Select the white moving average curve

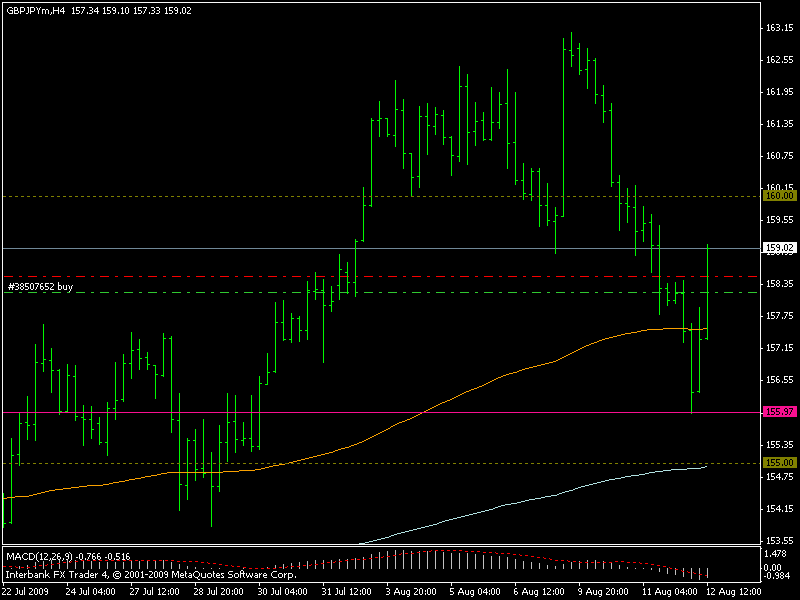point(500,507)
